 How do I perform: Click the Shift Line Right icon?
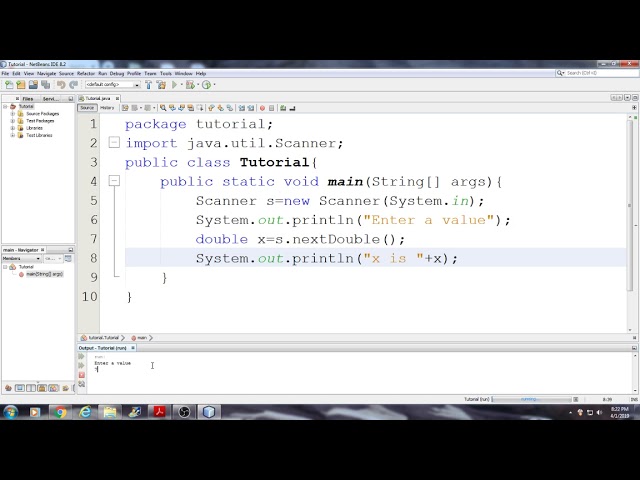tap(251, 108)
